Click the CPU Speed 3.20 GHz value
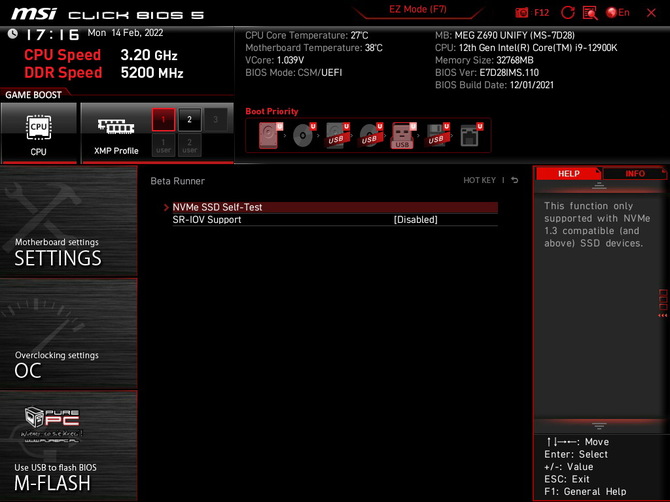The width and height of the screenshot is (670, 502). coord(149,55)
